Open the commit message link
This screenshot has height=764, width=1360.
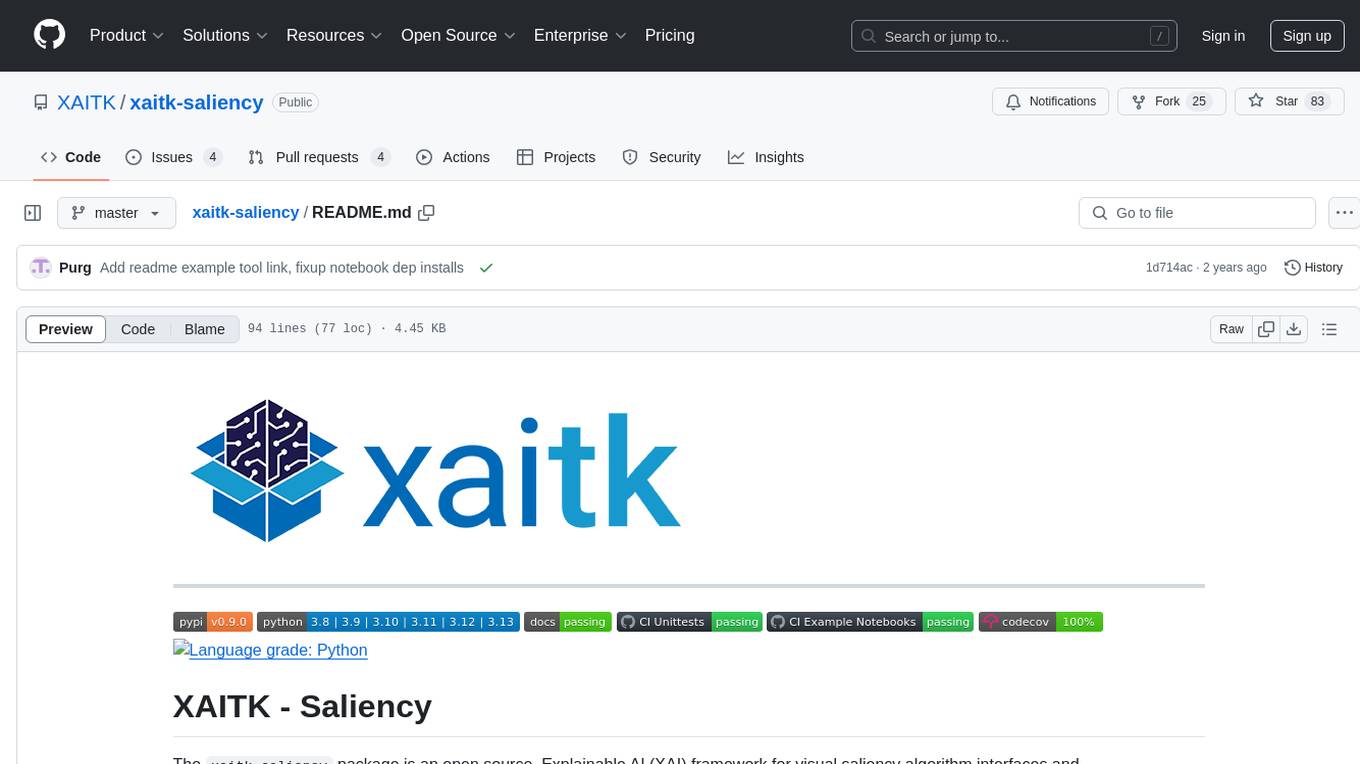282,268
